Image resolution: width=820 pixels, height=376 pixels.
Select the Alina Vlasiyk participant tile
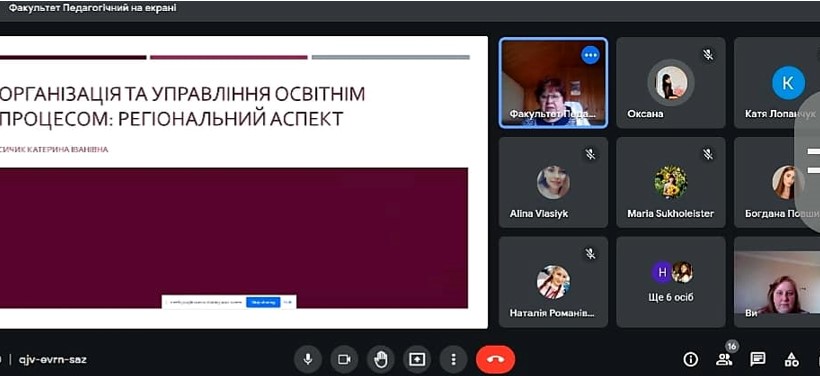(x=553, y=182)
